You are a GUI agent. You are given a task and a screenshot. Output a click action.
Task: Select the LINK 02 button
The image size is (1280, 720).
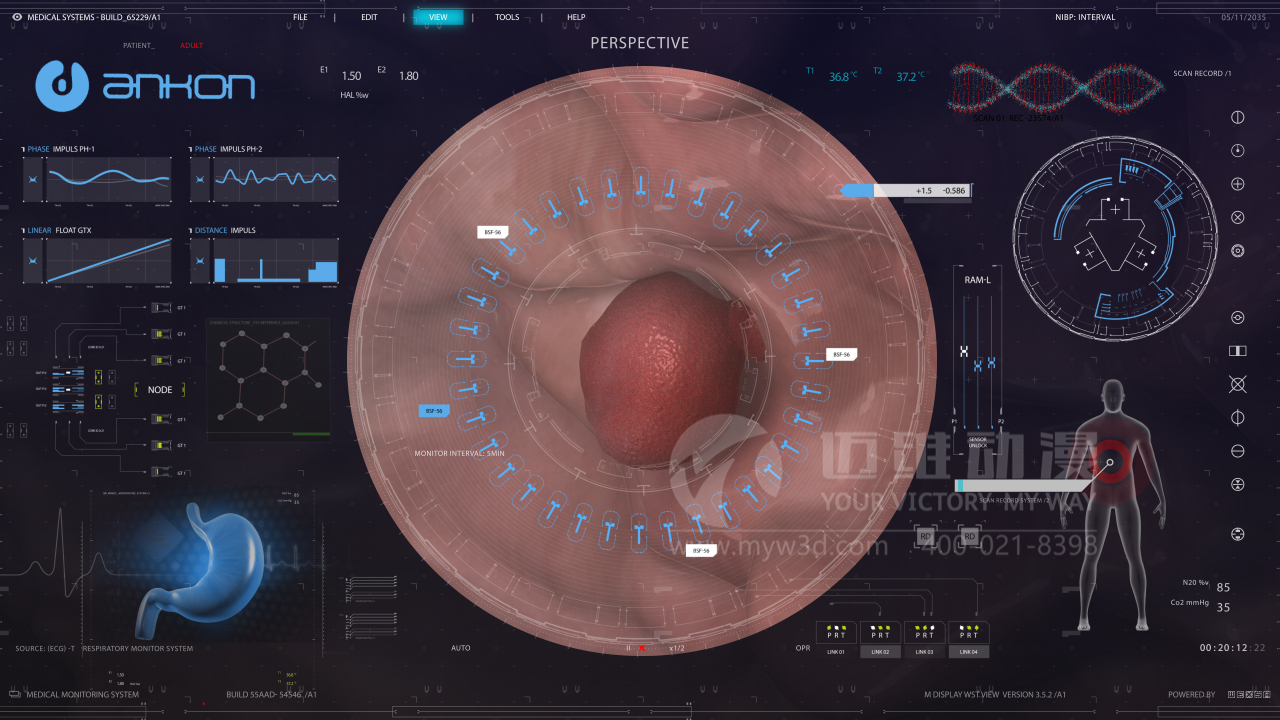pos(880,651)
